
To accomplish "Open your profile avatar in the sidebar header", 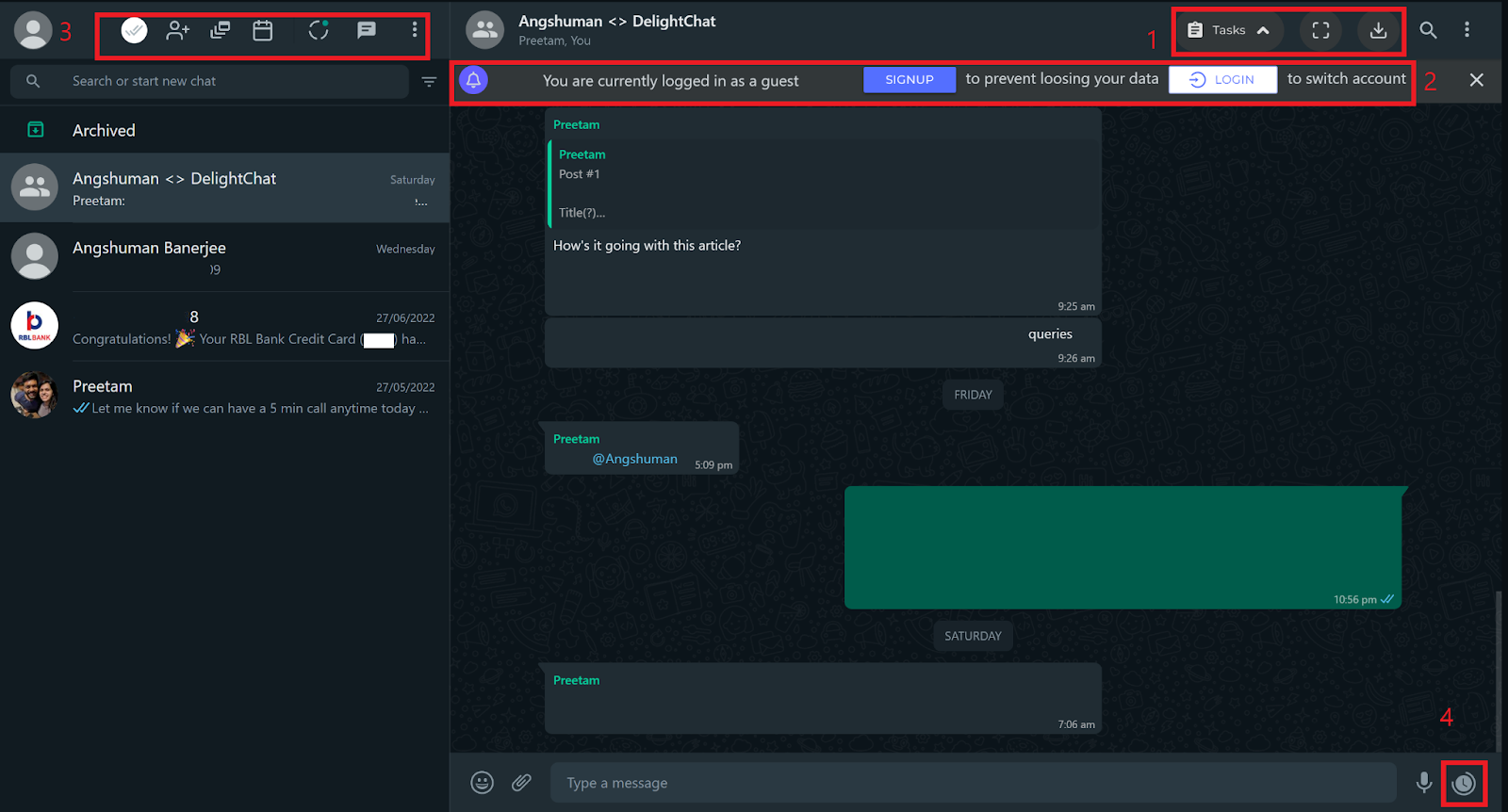I will click(x=33, y=30).
